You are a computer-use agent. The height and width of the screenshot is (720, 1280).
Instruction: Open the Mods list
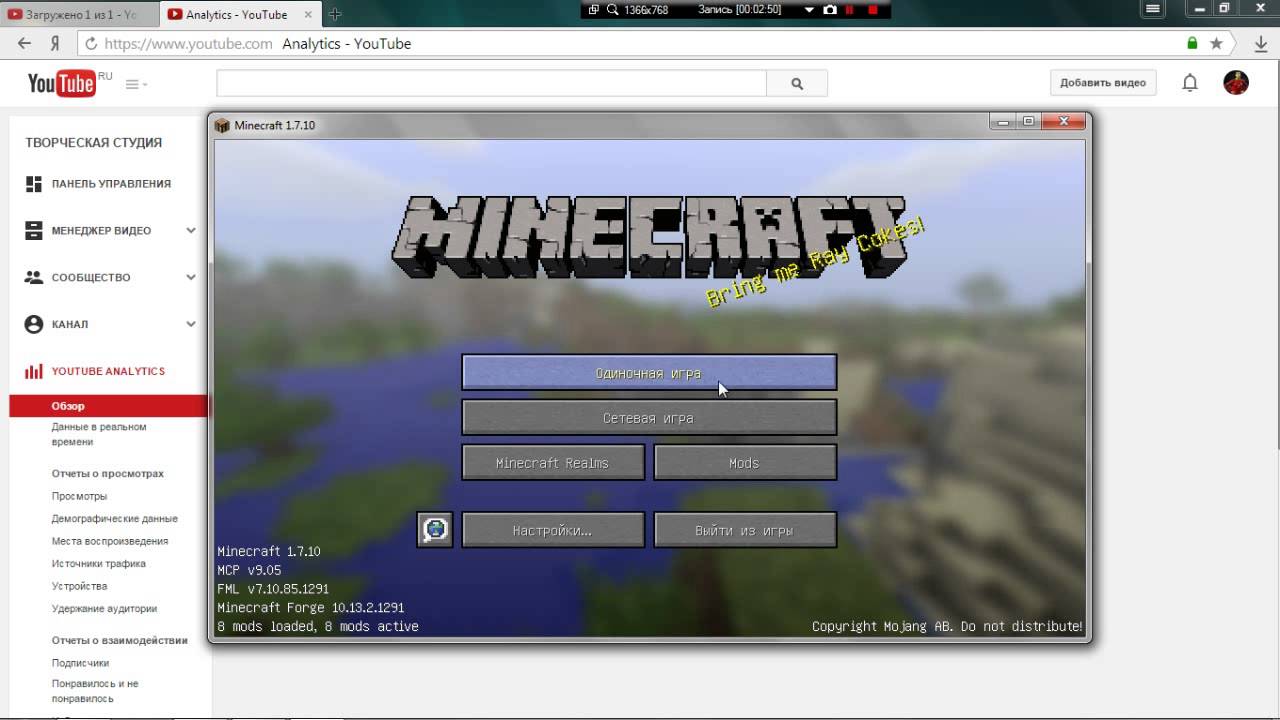(745, 463)
